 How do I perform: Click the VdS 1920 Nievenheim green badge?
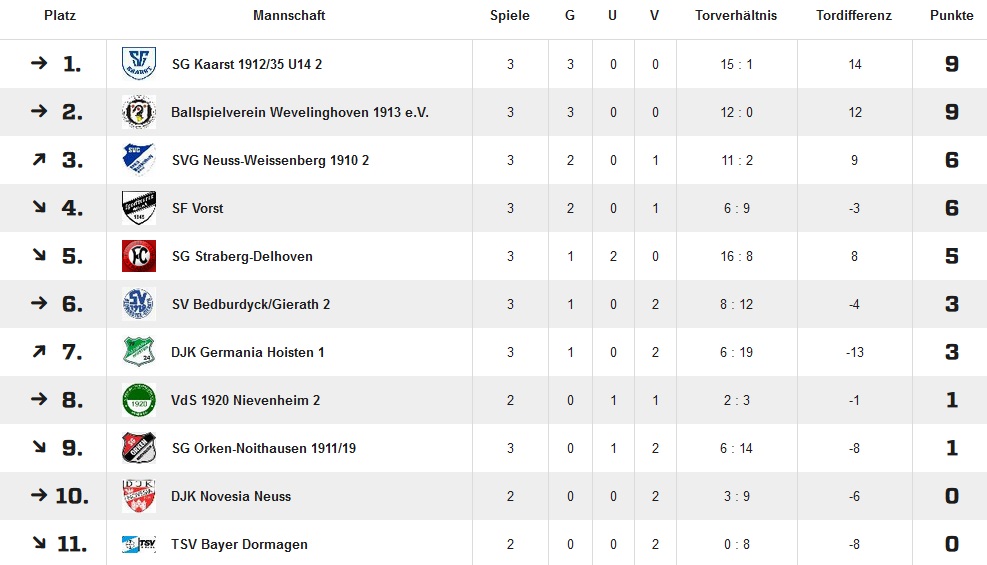tap(138, 400)
